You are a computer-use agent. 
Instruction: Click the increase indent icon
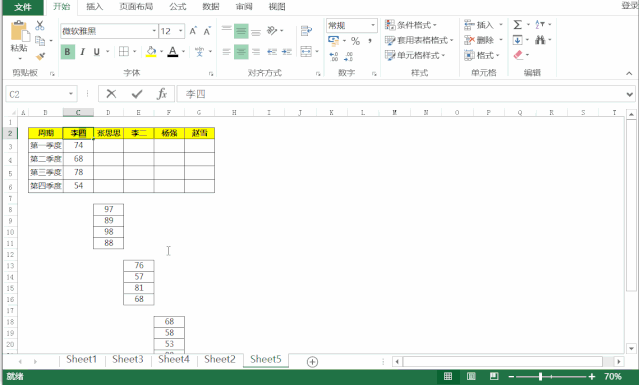[287, 52]
